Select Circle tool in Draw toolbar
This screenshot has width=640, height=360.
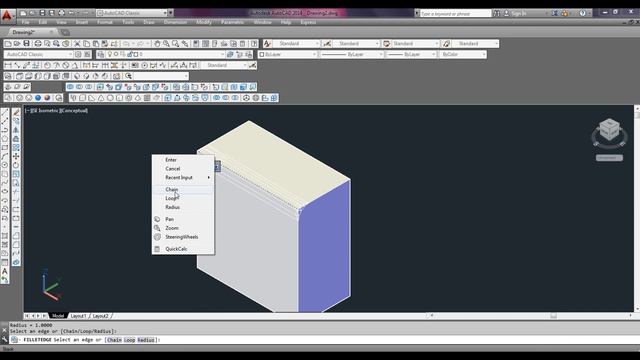click(x=5, y=165)
